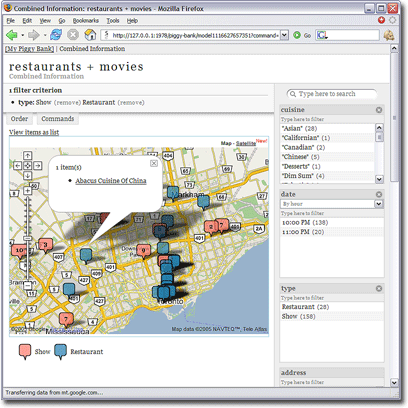This screenshot has height=408, width=408.
Task: Click the grey Forward arrow button
Action: point(33,35)
